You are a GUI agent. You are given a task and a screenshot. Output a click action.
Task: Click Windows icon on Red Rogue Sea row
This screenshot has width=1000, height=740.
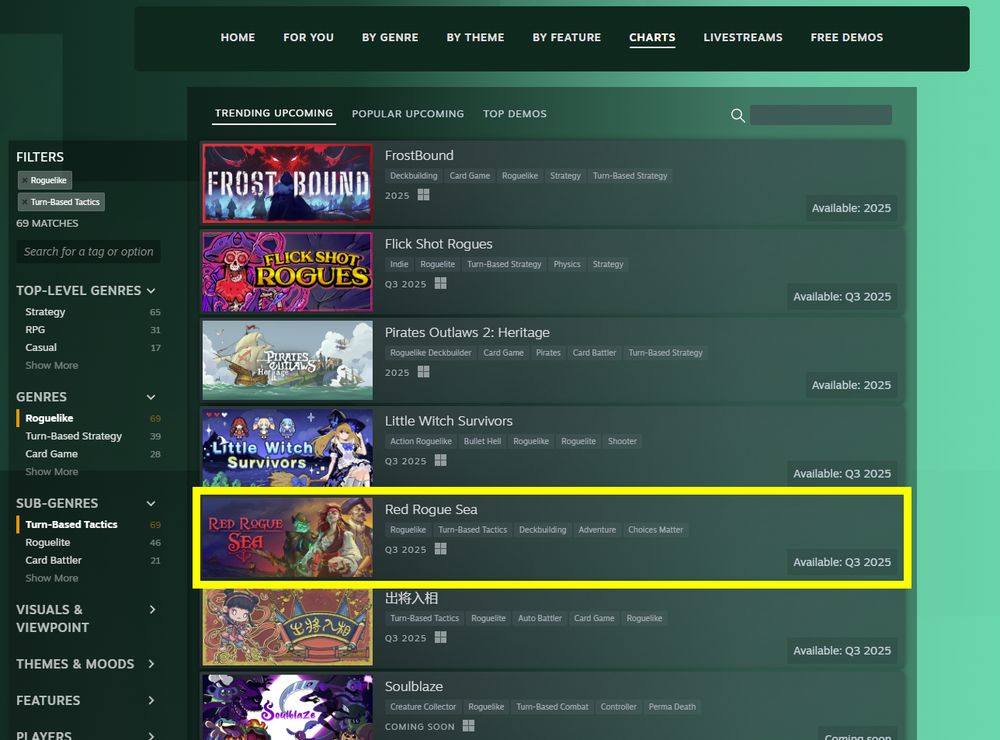441,549
